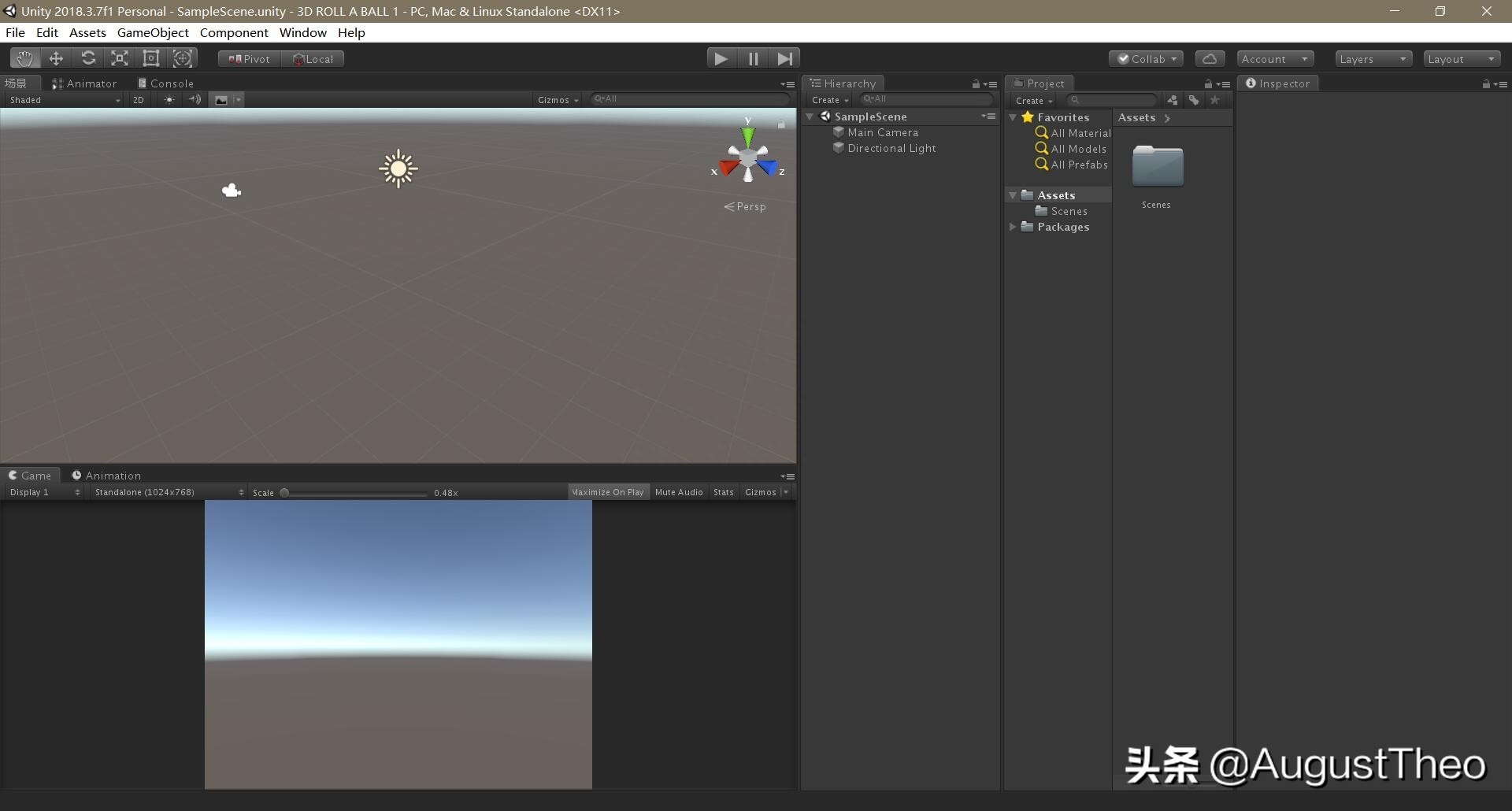Click the Project search field
This screenshot has height=811, width=1512.
pos(1112,100)
